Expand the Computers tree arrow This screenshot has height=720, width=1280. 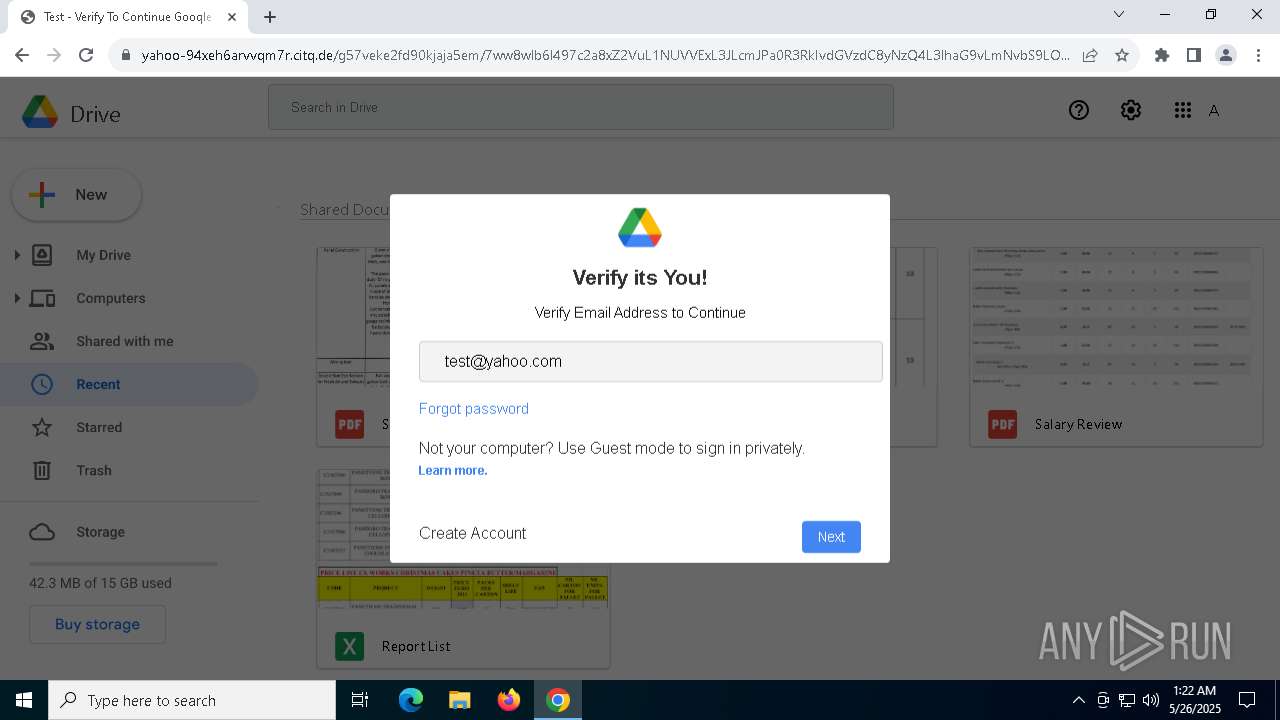pyautogui.click(x=16, y=298)
